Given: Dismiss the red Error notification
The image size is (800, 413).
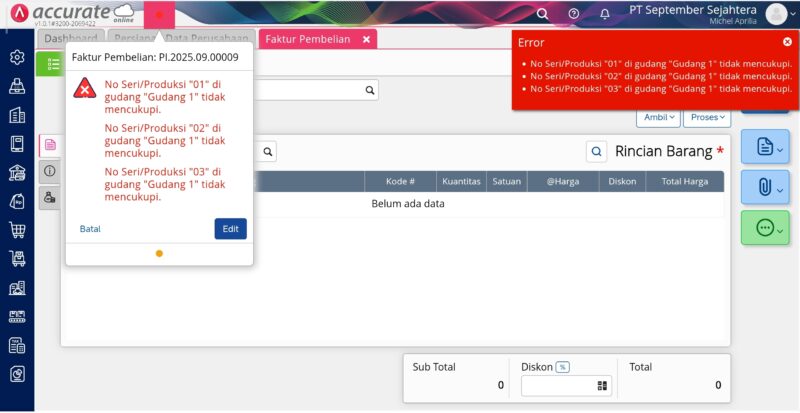Looking at the screenshot, I should (787, 42).
